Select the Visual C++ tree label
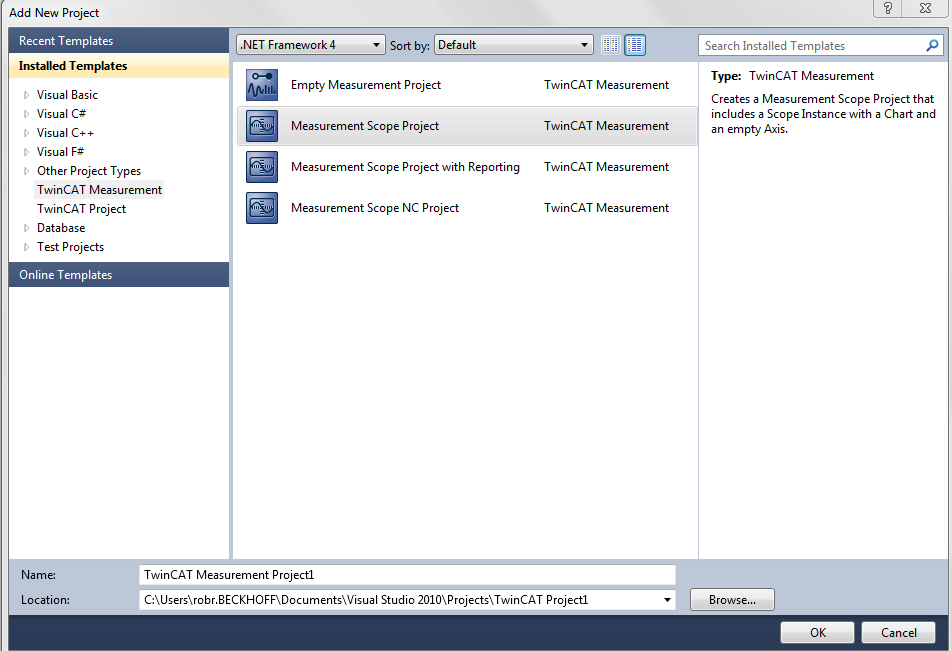The height and width of the screenshot is (651, 952). coord(65,133)
